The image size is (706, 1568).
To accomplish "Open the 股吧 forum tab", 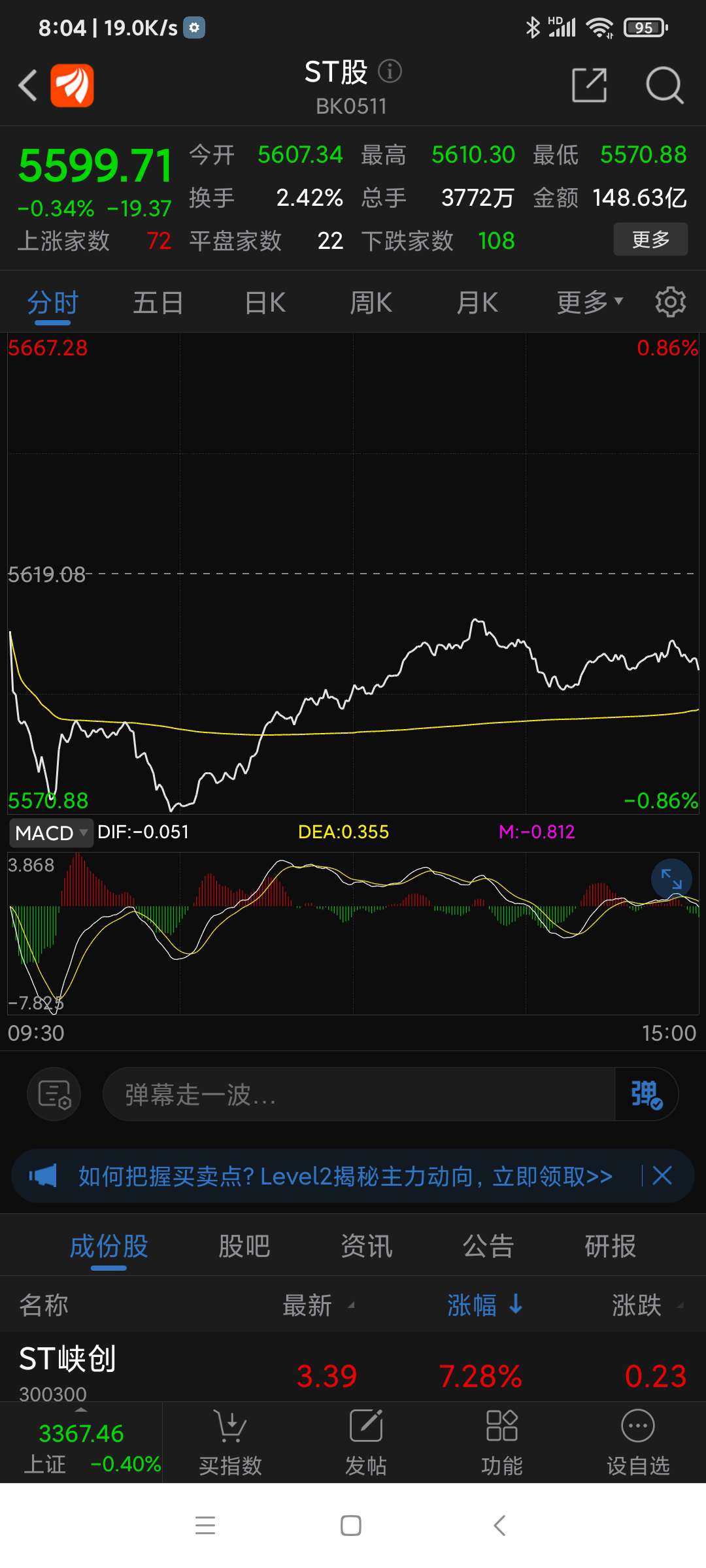I will [244, 1246].
